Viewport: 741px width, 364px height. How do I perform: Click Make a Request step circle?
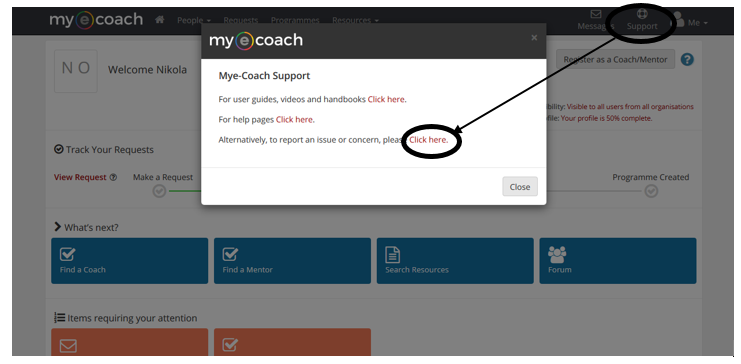tap(159, 191)
